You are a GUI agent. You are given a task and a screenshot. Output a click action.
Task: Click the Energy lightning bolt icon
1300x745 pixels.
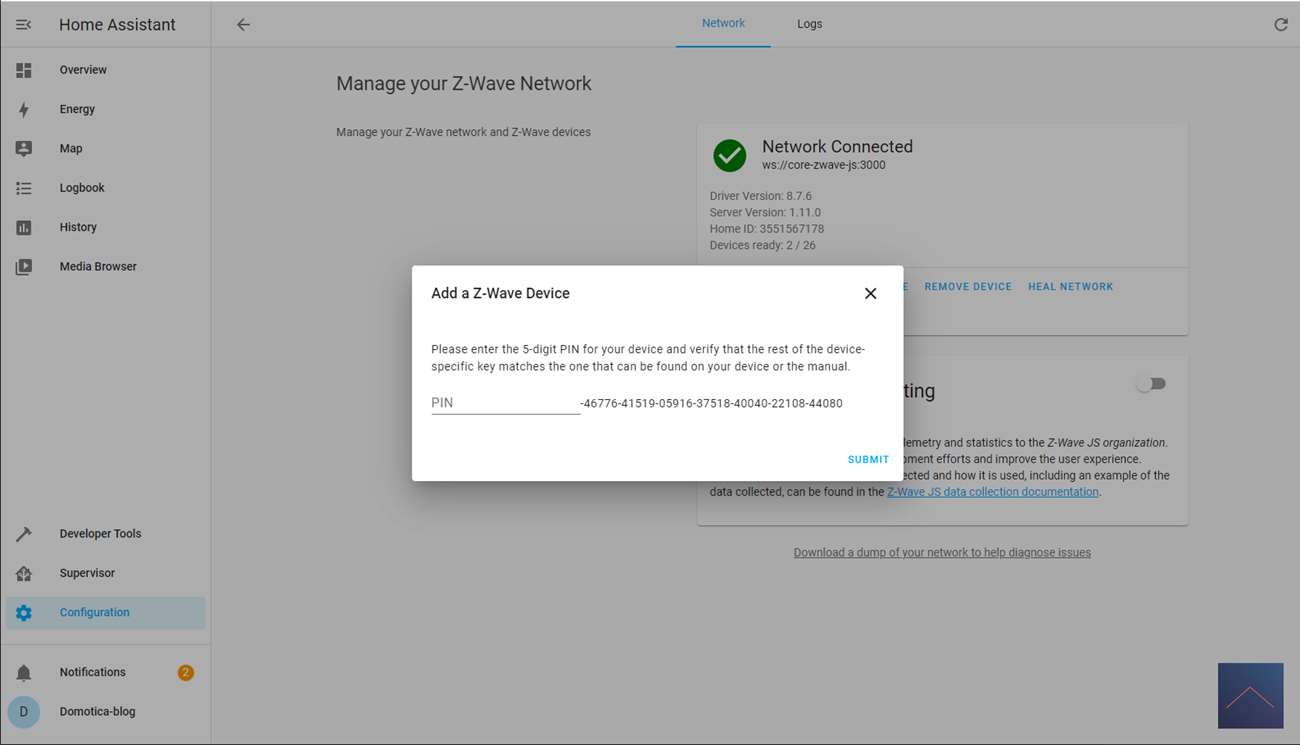click(24, 110)
